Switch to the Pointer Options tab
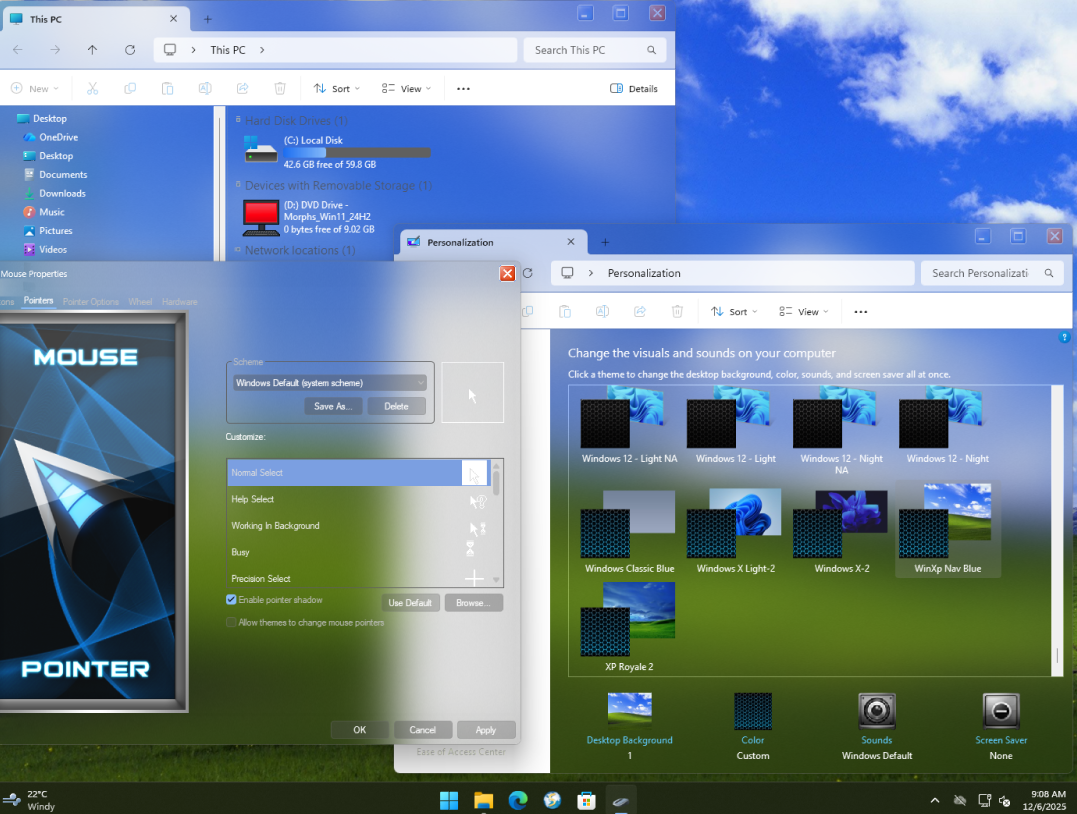1077x814 pixels. pos(91,302)
